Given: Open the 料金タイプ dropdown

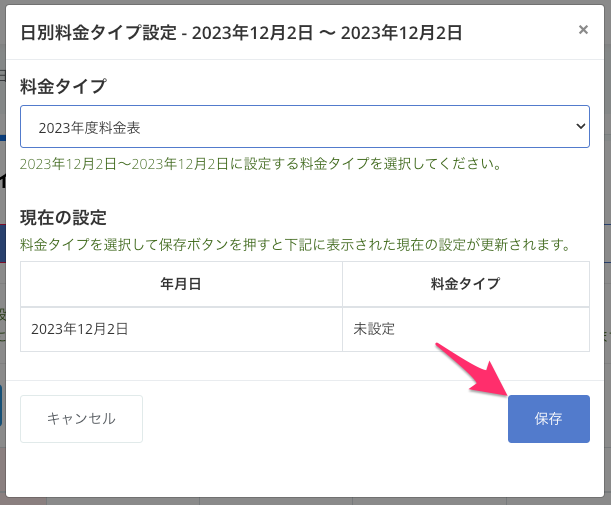Looking at the screenshot, I should tap(304, 127).
